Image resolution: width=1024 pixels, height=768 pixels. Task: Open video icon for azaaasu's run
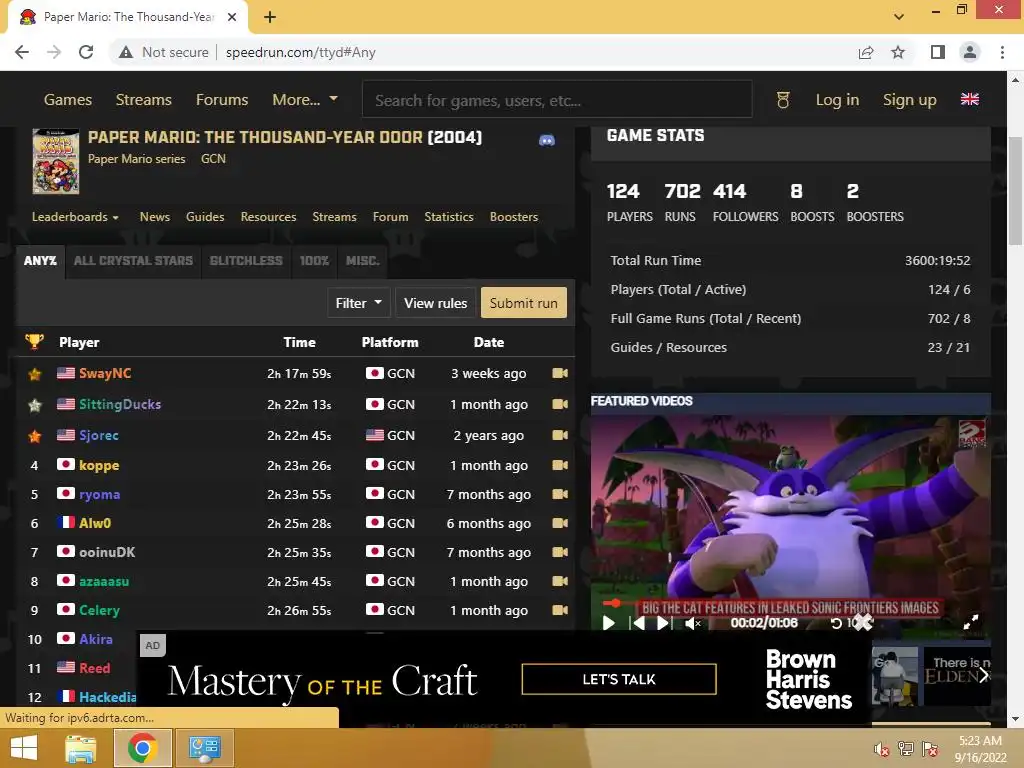(x=560, y=581)
